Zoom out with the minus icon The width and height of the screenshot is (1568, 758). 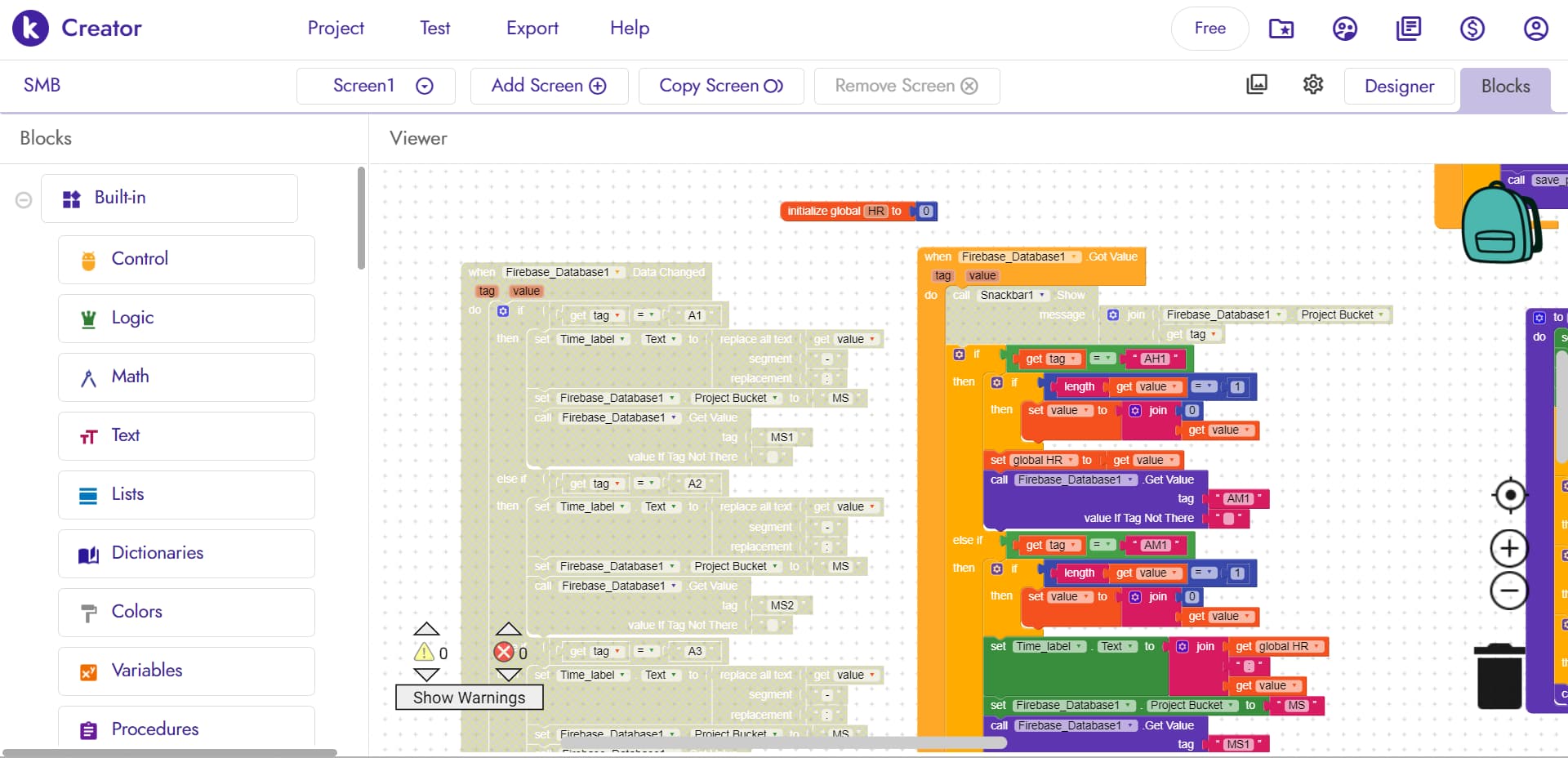coord(1509,591)
